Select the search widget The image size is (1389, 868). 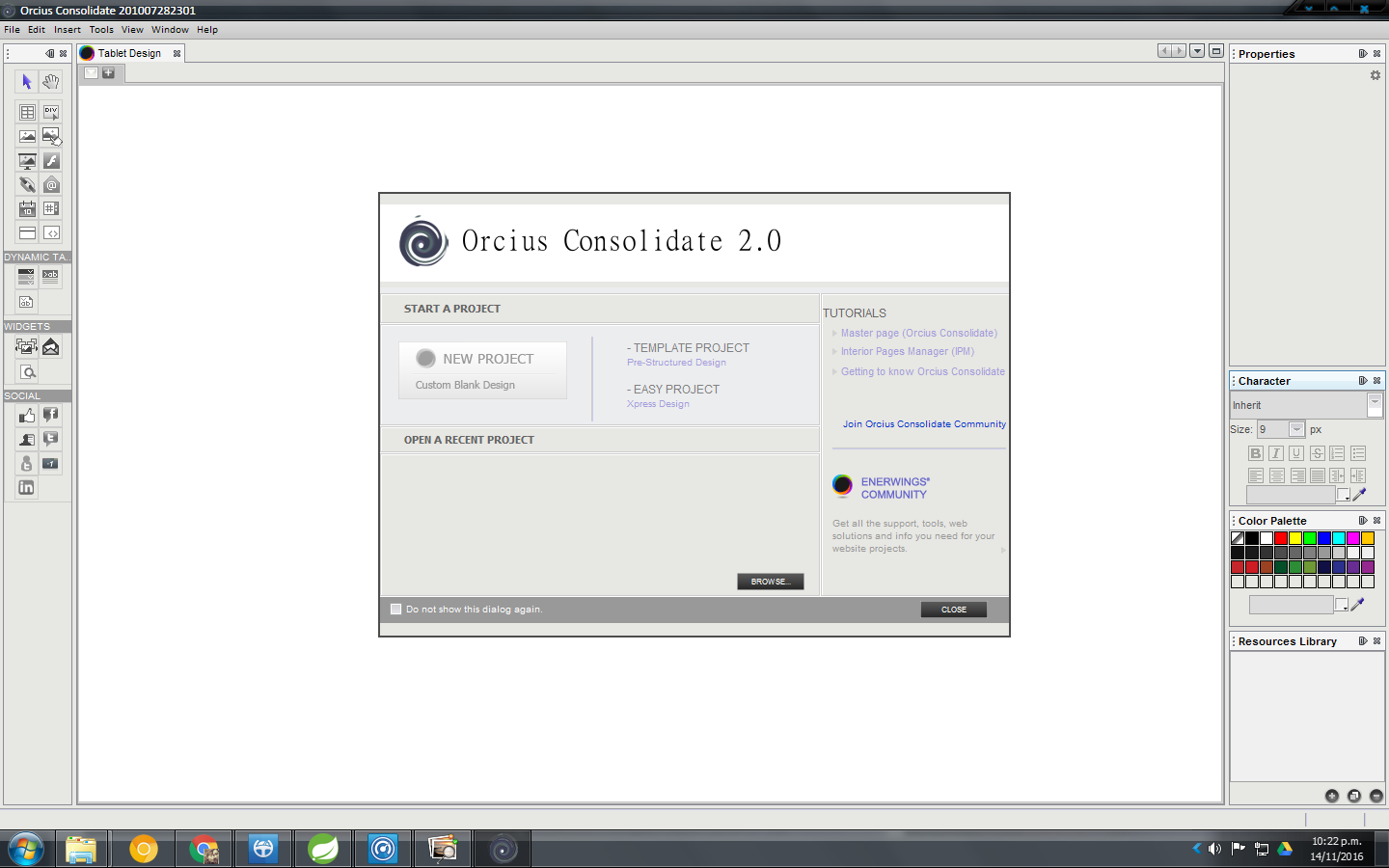[x=27, y=371]
